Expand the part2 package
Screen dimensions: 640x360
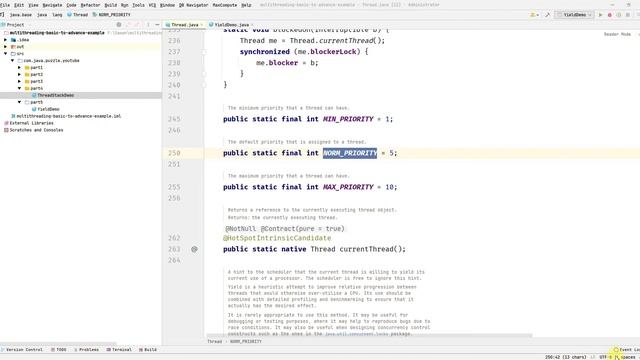click(20, 74)
